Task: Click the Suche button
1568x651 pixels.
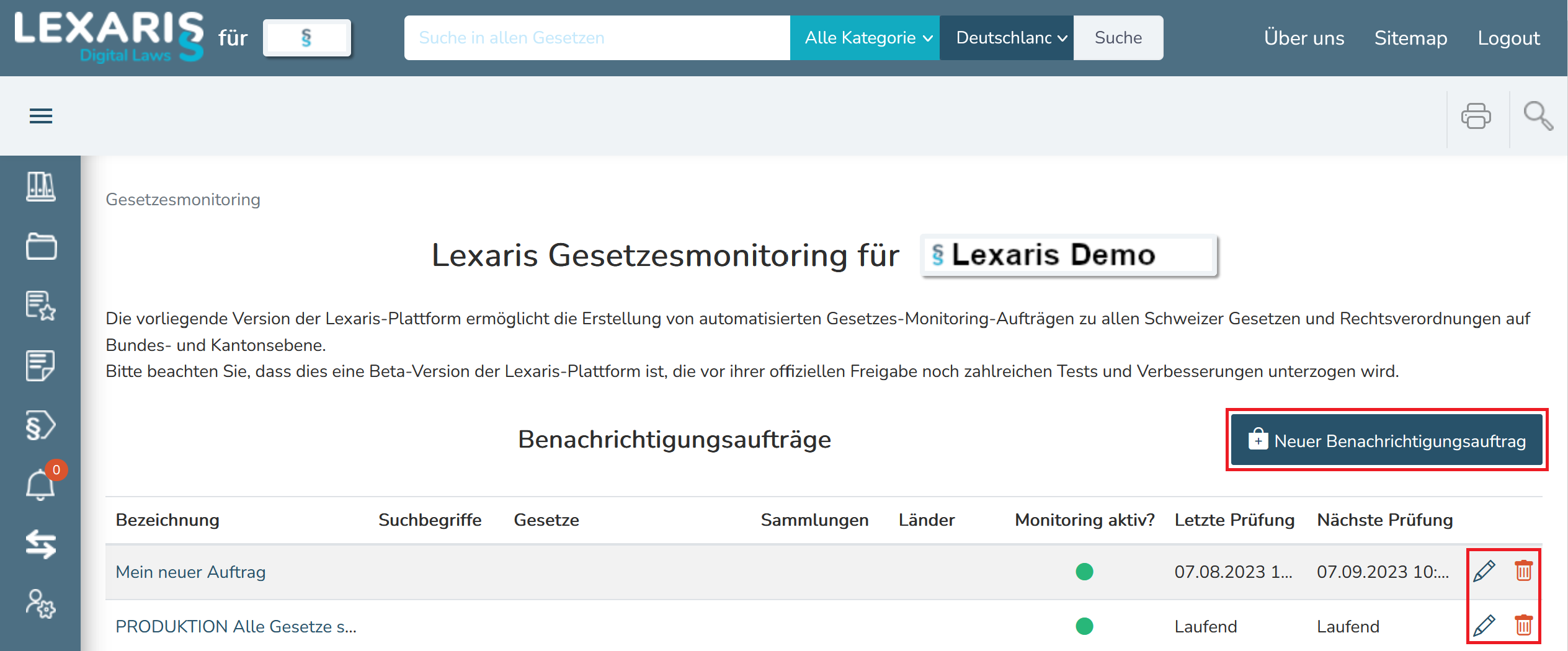Action: point(1118,38)
